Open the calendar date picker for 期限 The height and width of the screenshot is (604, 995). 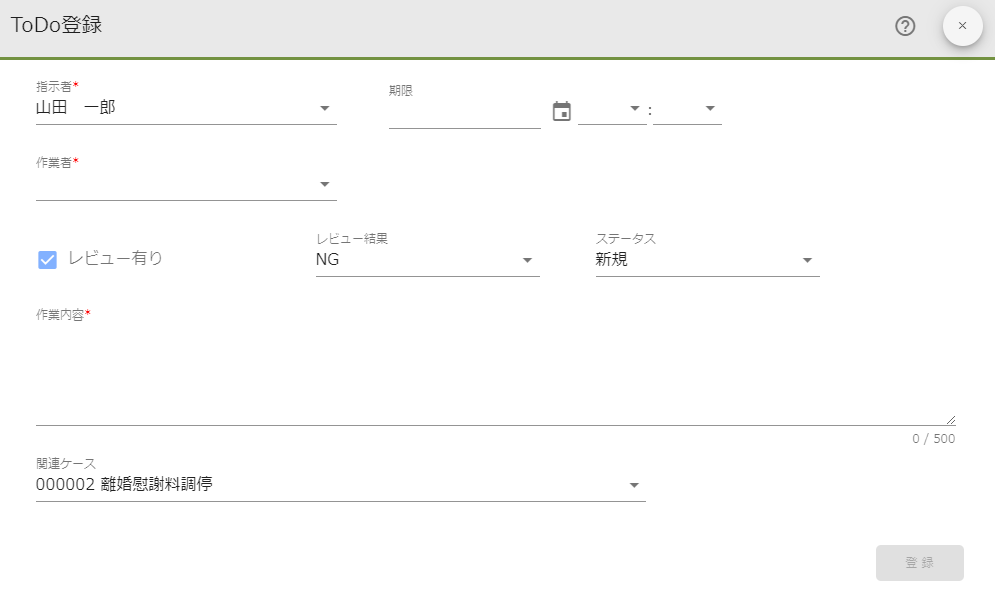point(561,112)
